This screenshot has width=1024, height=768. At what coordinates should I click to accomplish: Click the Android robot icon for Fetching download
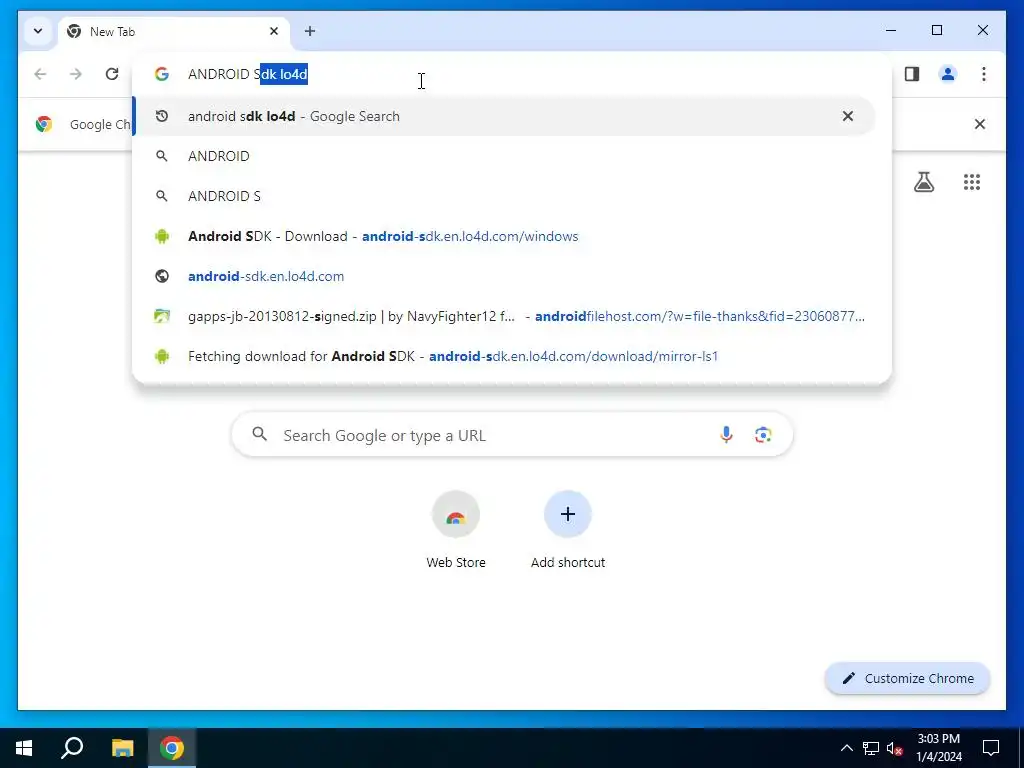click(162, 356)
